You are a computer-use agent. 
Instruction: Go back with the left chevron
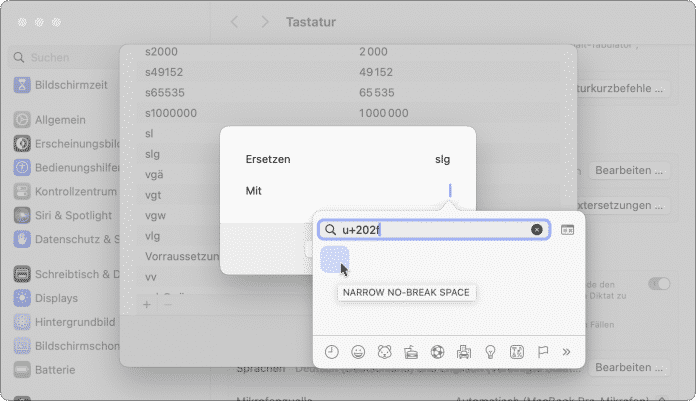tap(235, 22)
